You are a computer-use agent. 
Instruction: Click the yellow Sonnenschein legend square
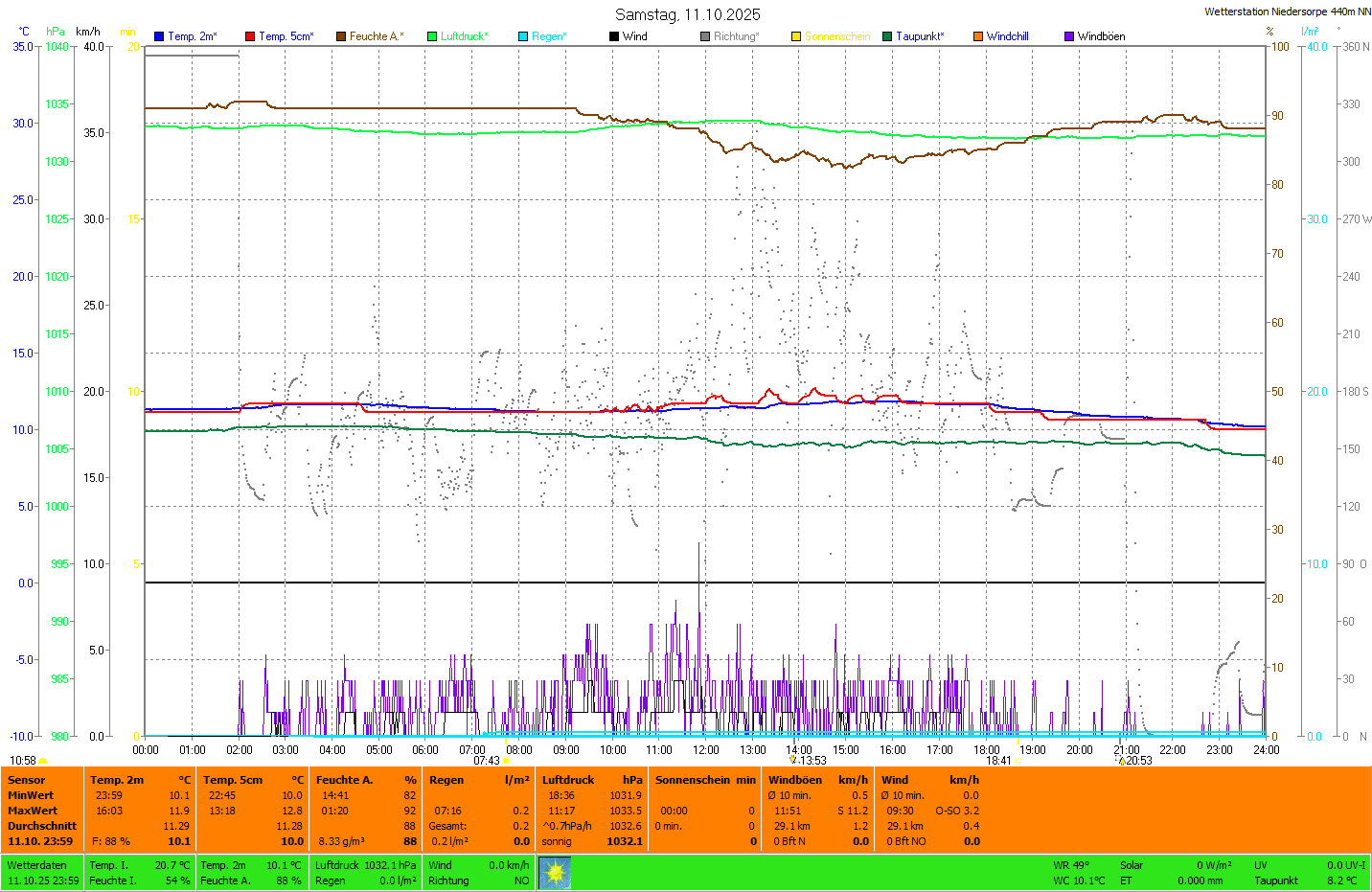click(796, 36)
